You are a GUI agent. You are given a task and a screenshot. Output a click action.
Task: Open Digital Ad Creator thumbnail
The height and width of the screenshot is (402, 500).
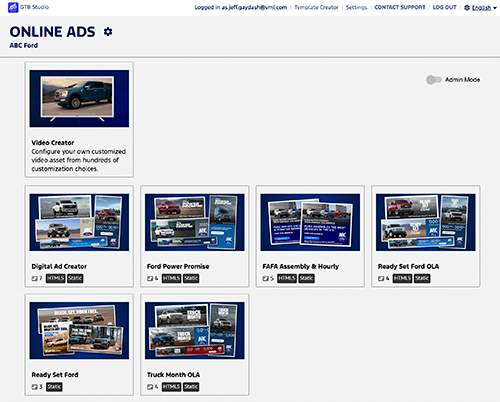79,222
